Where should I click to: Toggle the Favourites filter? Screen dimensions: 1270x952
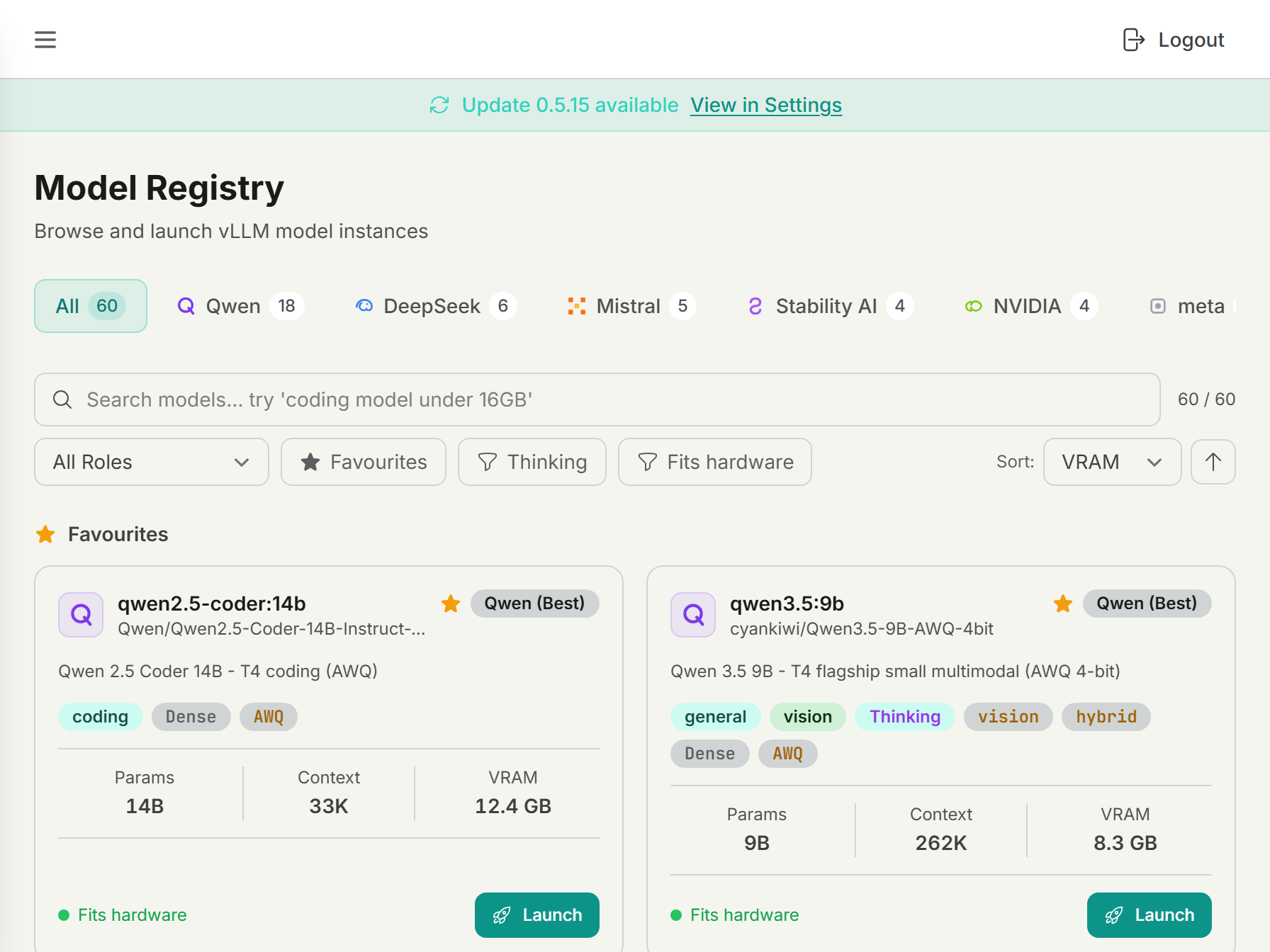(x=363, y=462)
